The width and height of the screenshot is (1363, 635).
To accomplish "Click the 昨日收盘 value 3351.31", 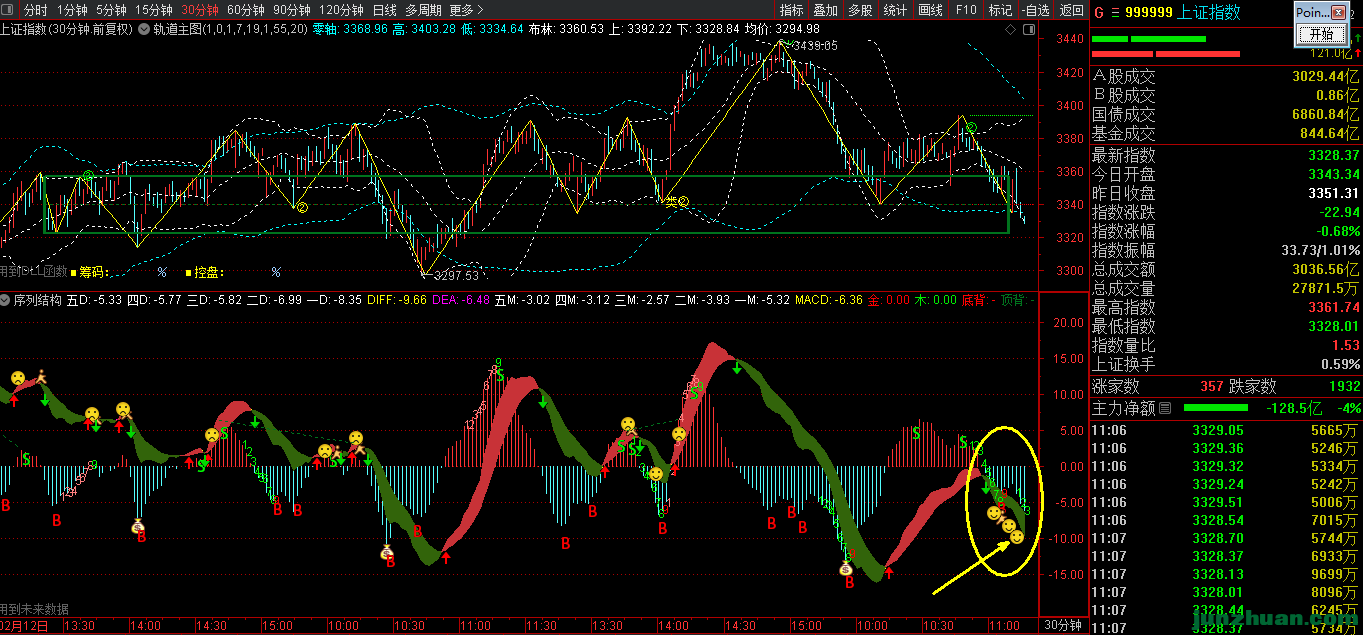I will point(1333,193).
